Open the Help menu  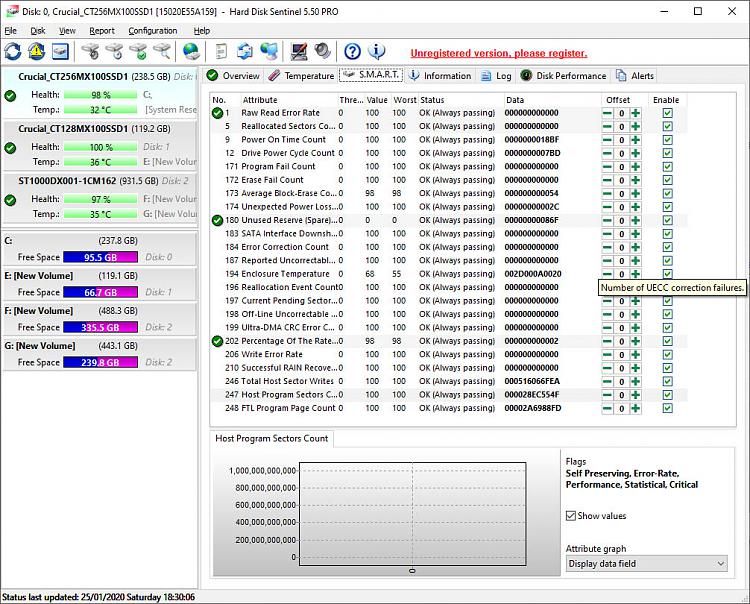pyautogui.click(x=201, y=31)
